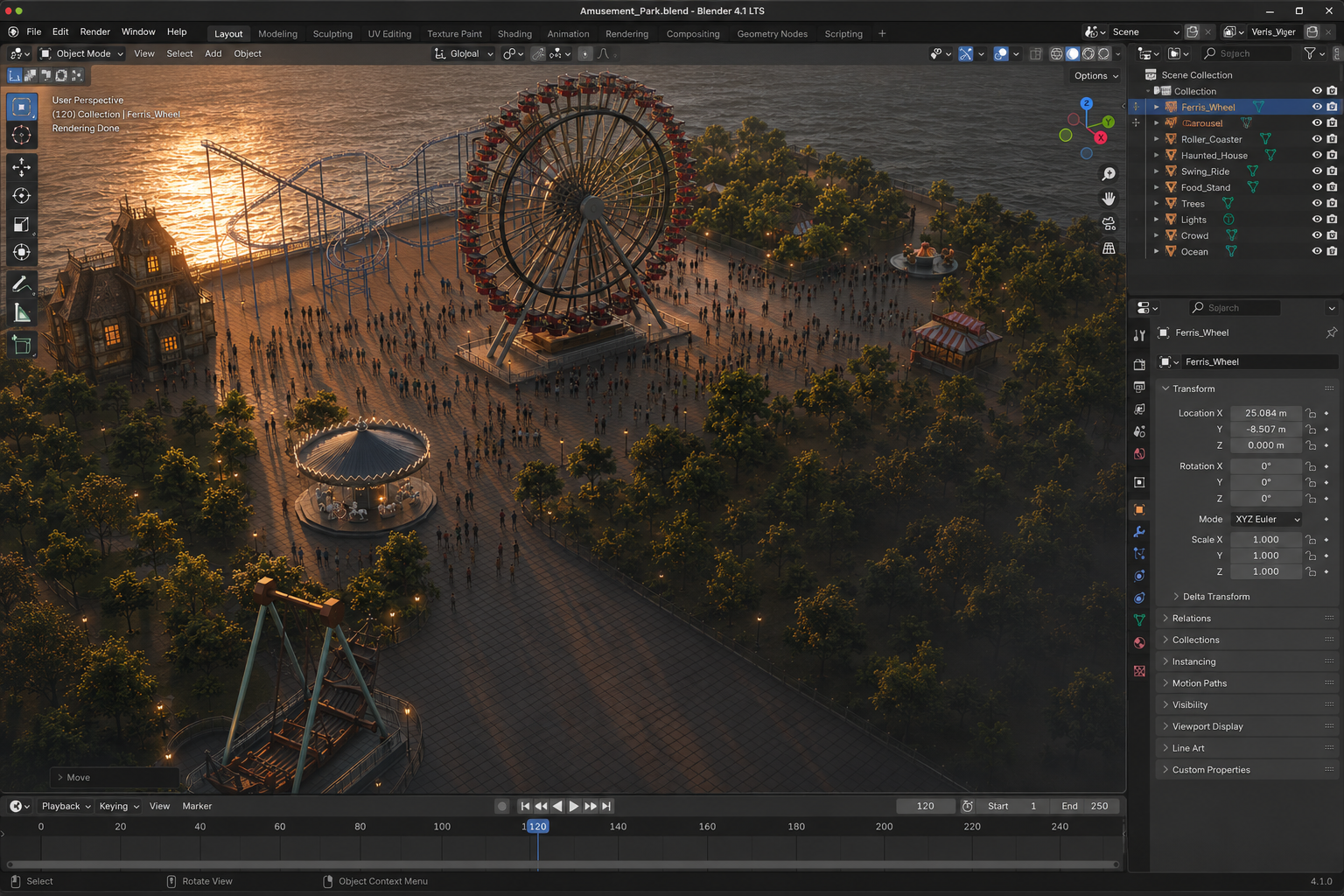Toggle camera view icon

click(1109, 224)
